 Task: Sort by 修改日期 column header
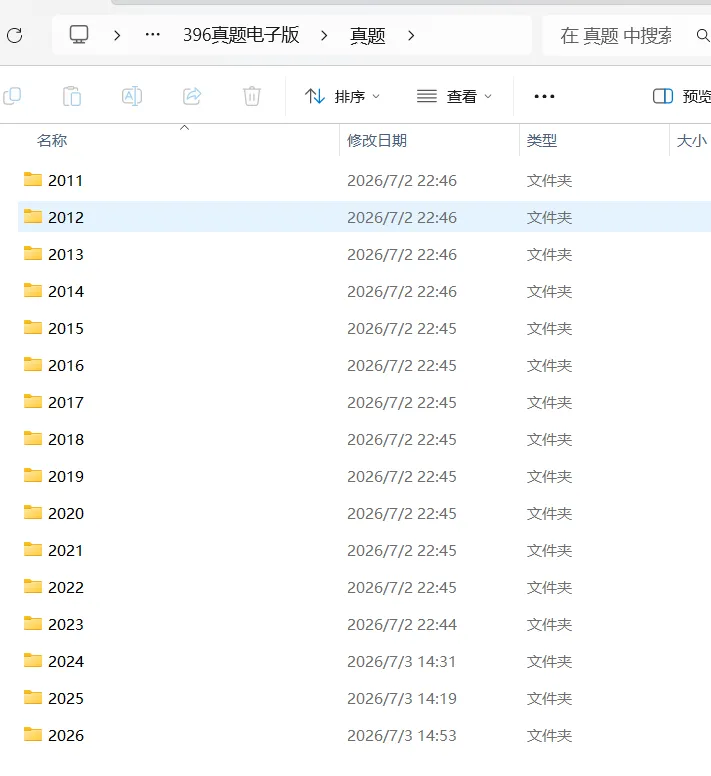coord(377,141)
